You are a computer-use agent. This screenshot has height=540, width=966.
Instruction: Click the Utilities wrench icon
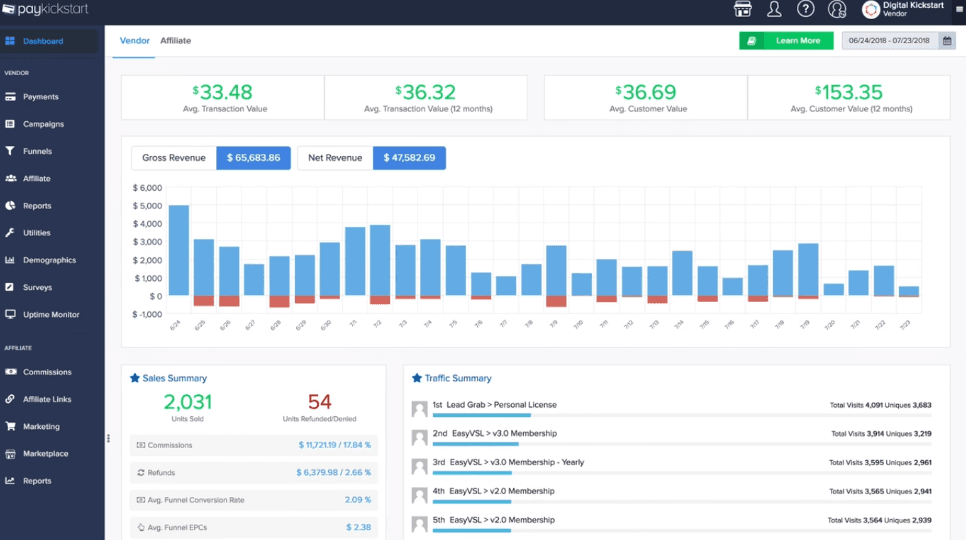pos(10,233)
